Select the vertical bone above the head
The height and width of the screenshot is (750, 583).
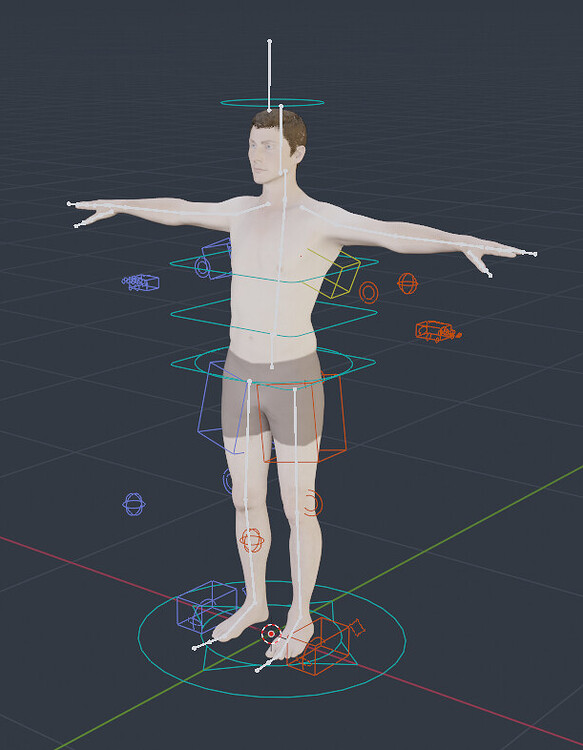tap(269, 76)
